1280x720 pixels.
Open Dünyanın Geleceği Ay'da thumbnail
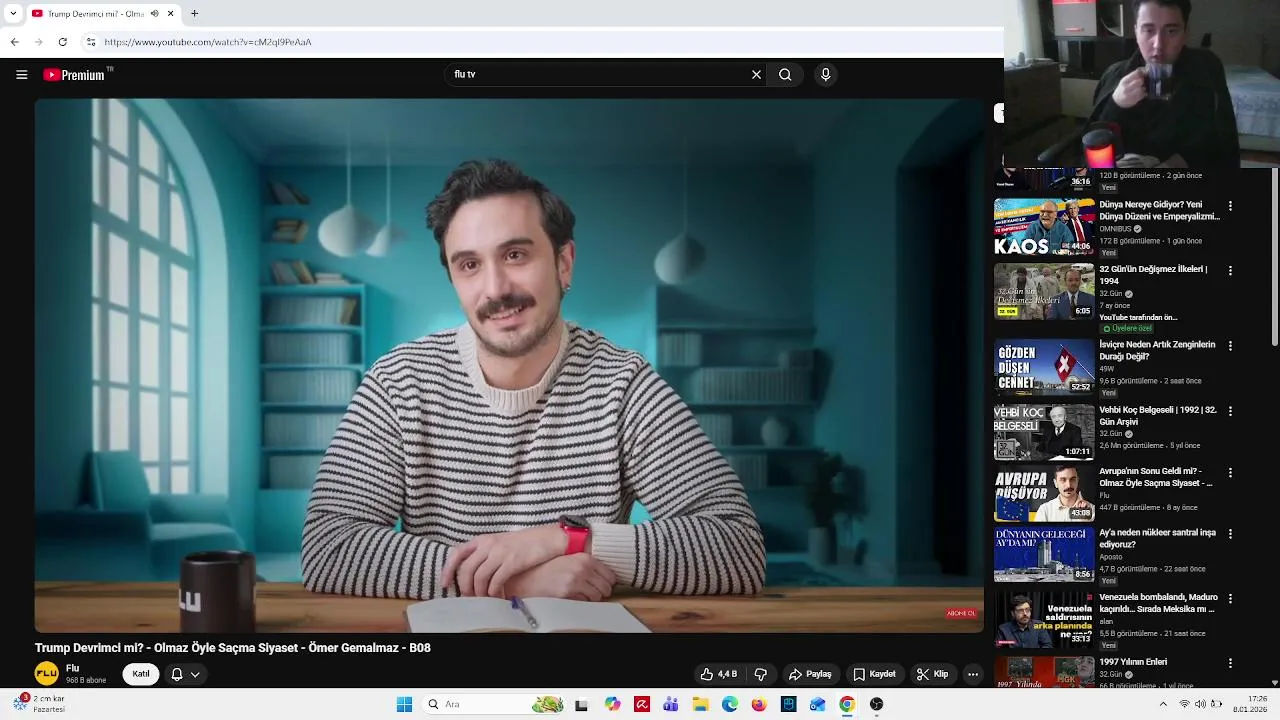coord(1044,554)
